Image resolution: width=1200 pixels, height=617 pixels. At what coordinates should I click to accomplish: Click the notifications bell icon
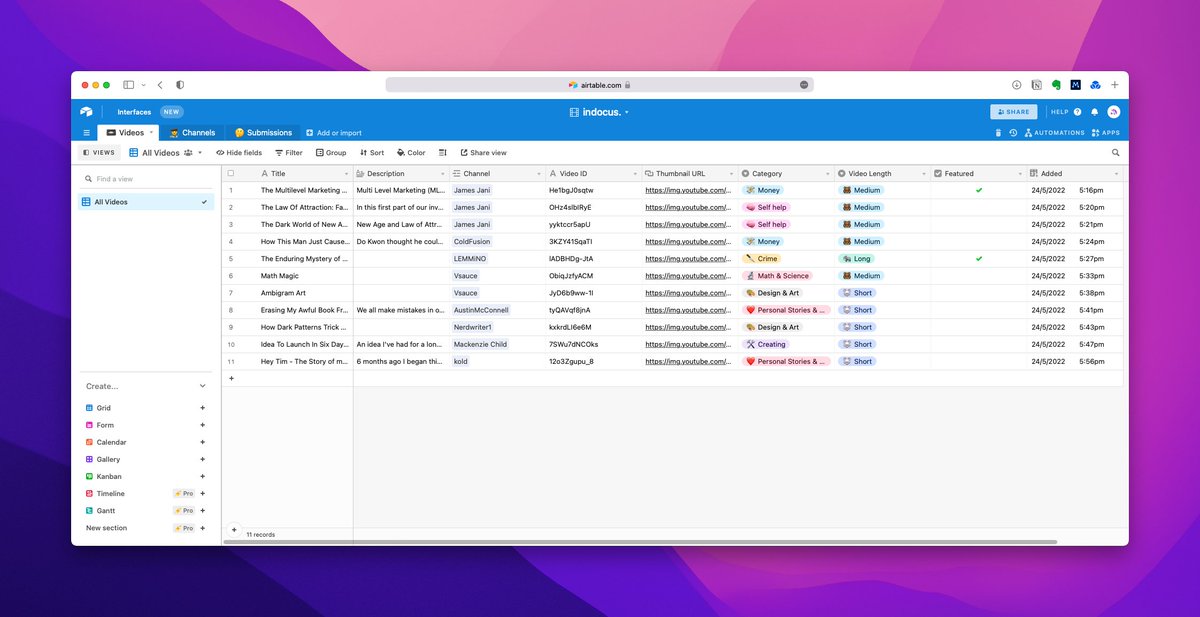click(1094, 112)
